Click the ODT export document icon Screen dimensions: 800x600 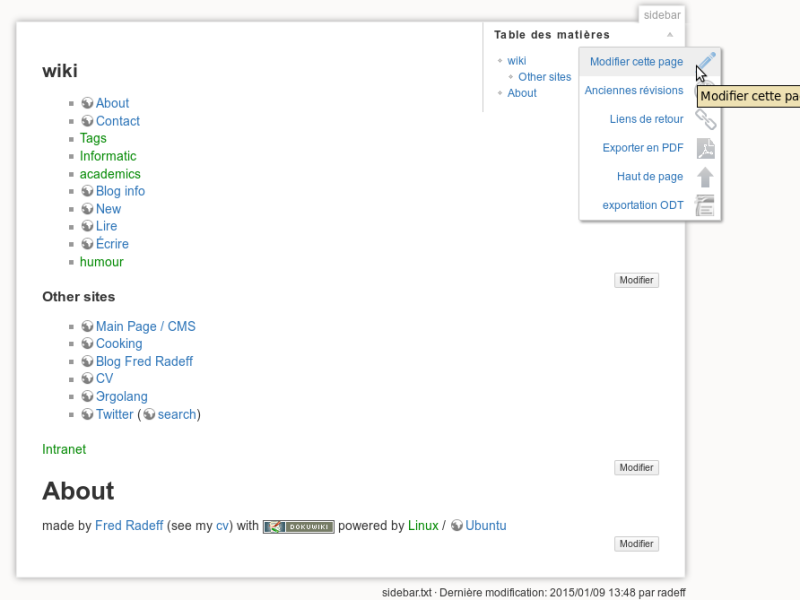(x=705, y=205)
